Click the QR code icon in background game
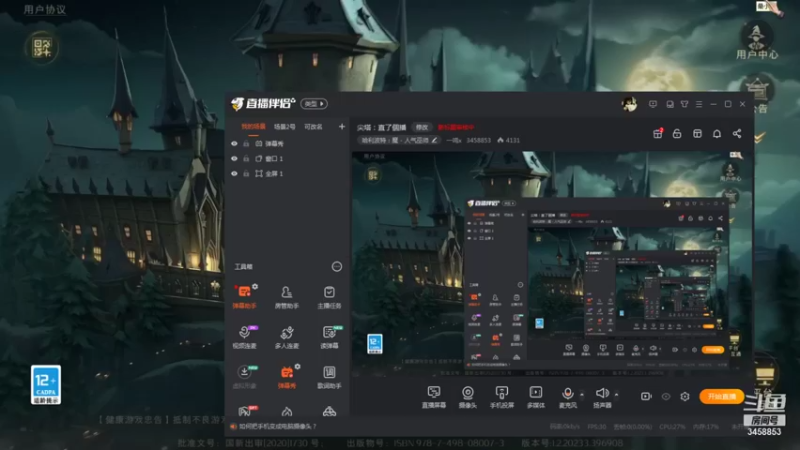 point(41,47)
